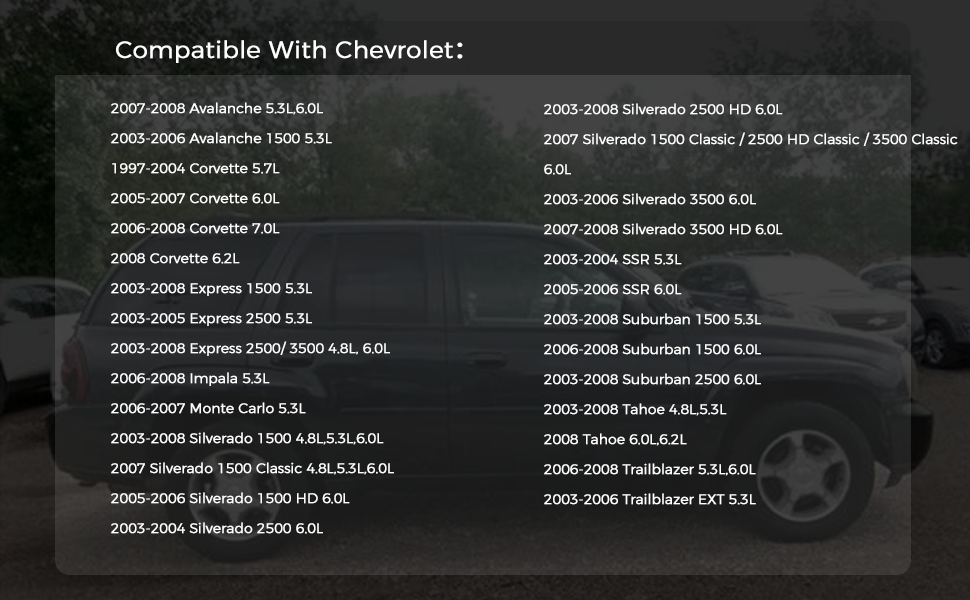The height and width of the screenshot is (600, 970).
Task: Select the 2003-2008 Express 1500 5.3L entry
Action: (x=211, y=288)
